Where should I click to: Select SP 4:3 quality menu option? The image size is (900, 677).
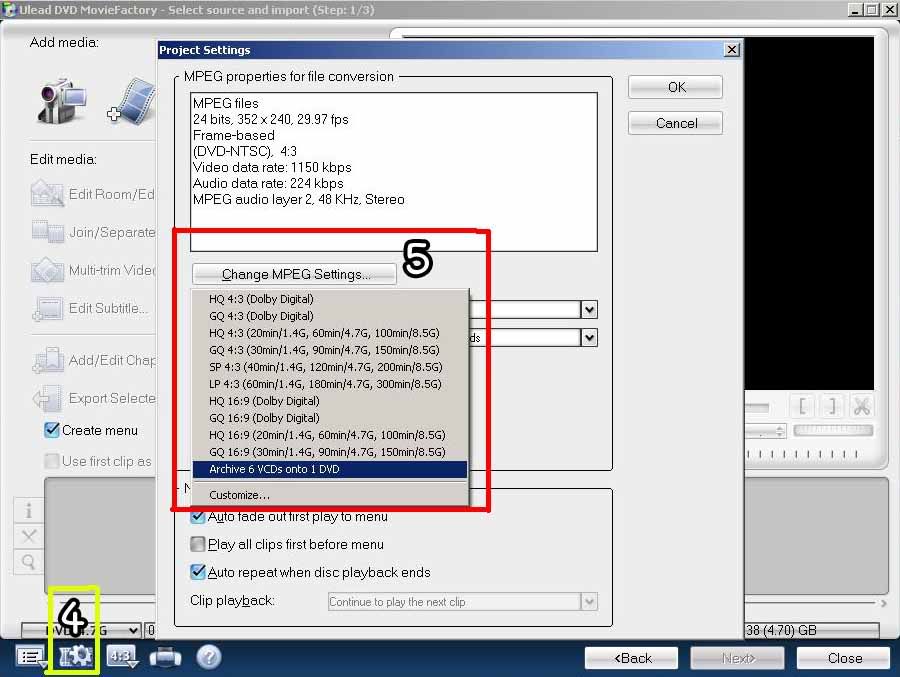pyautogui.click(x=324, y=367)
